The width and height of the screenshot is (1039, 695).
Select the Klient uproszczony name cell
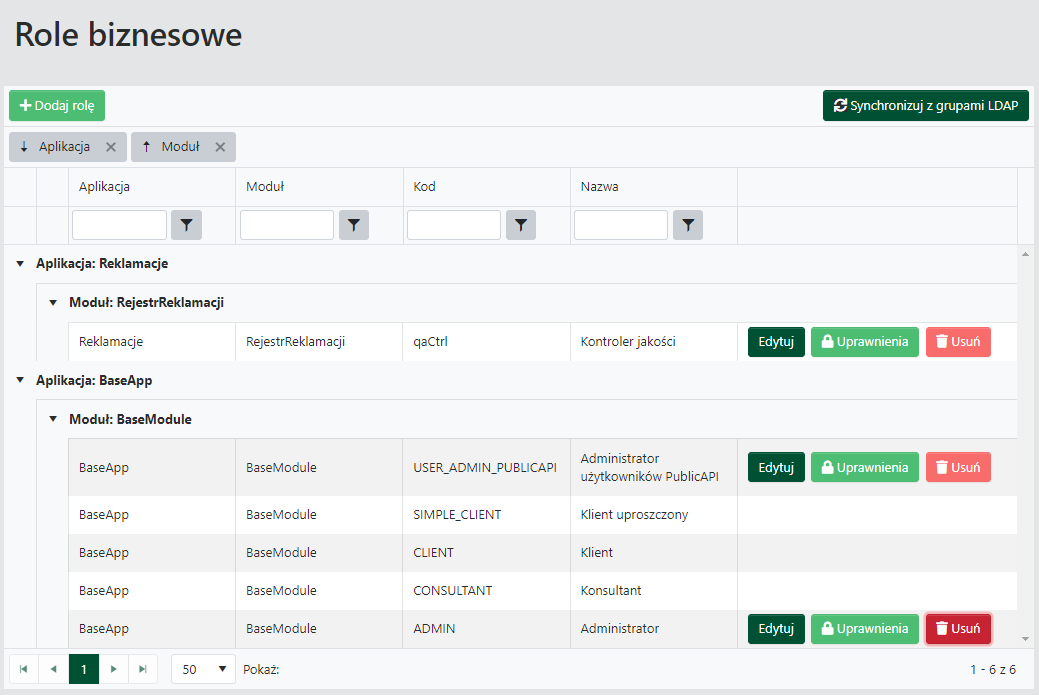tap(654, 515)
